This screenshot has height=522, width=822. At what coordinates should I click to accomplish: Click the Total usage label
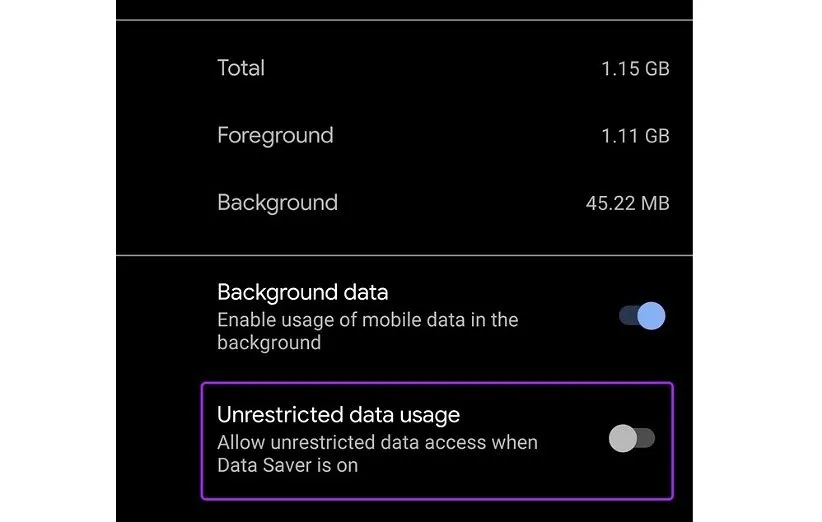[x=241, y=68]
